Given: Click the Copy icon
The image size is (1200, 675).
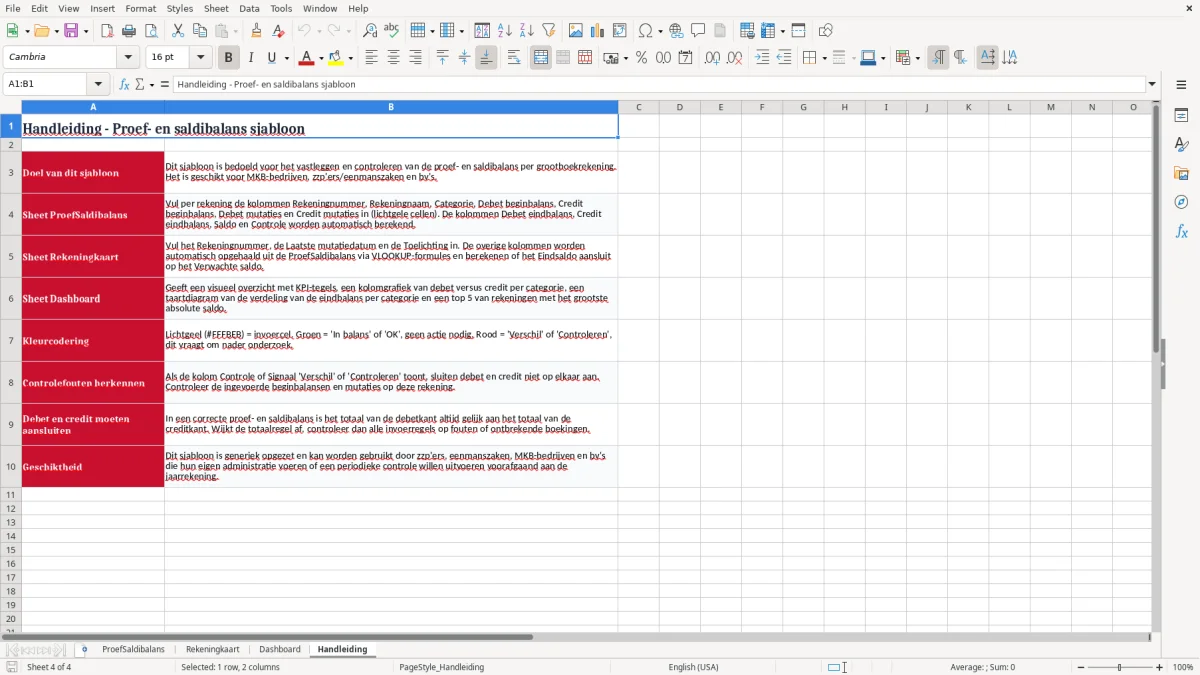Looking at the screenshot, I should coord(200,31).
